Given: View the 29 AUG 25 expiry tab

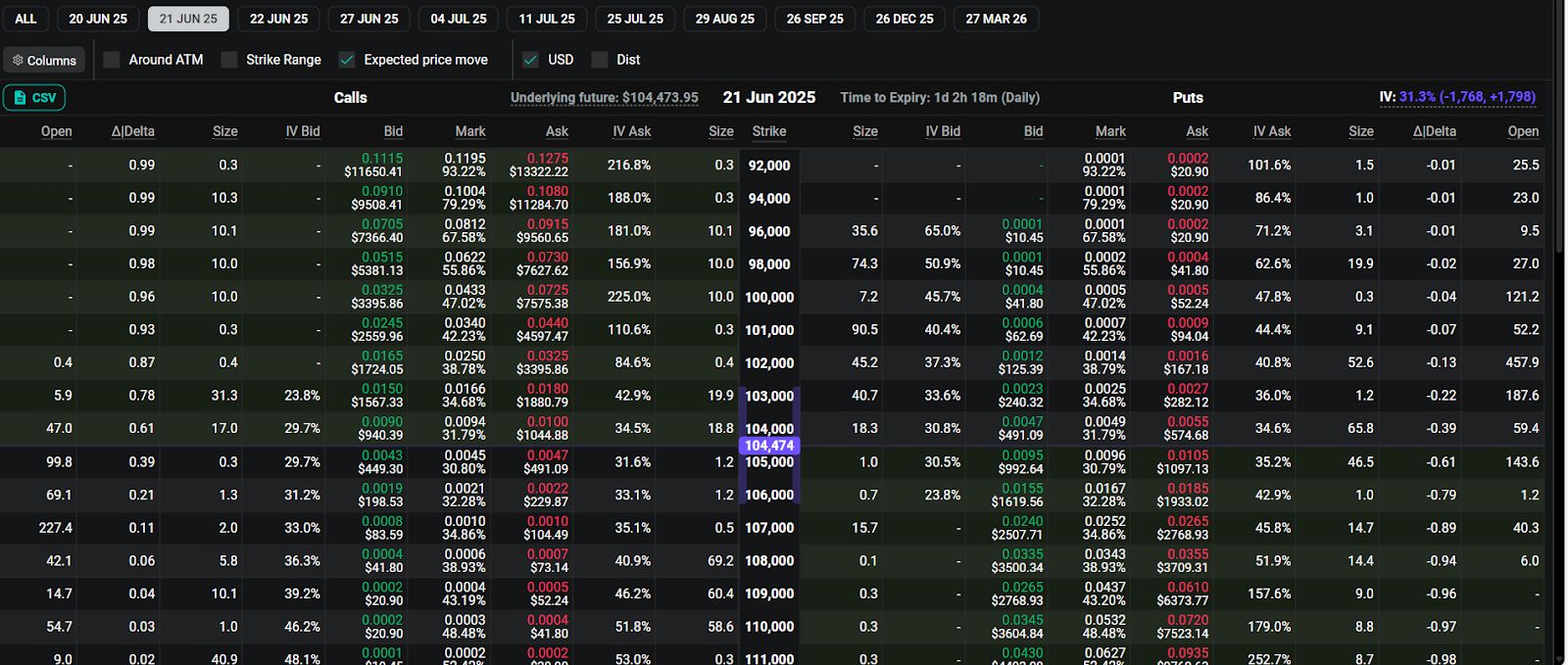Looking at the screenshot, I should click(x=724, y=19).
